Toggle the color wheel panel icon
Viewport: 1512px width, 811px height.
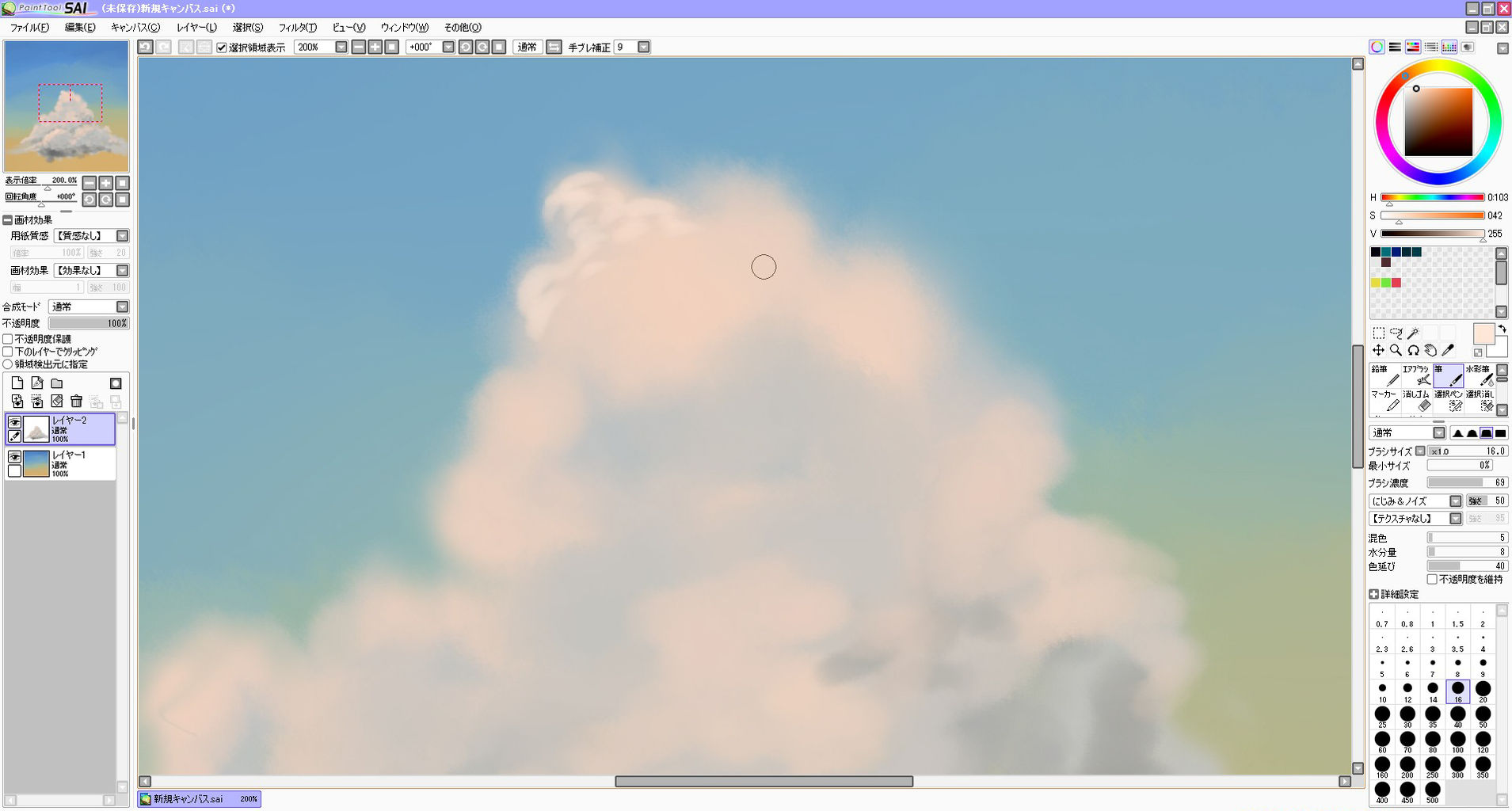tap(1377, 48)
